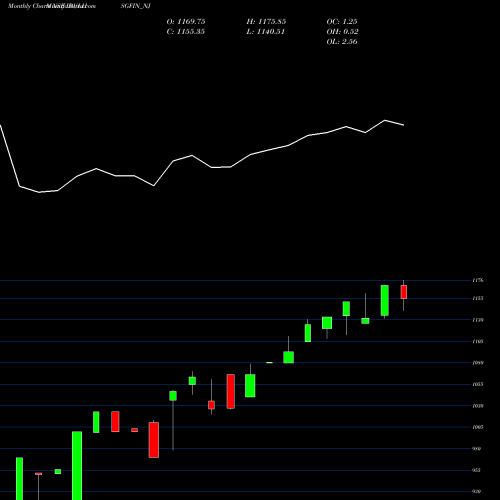Click the 1139 price axis label
This screenshot has width=500, height=500.
click(478, 320)
